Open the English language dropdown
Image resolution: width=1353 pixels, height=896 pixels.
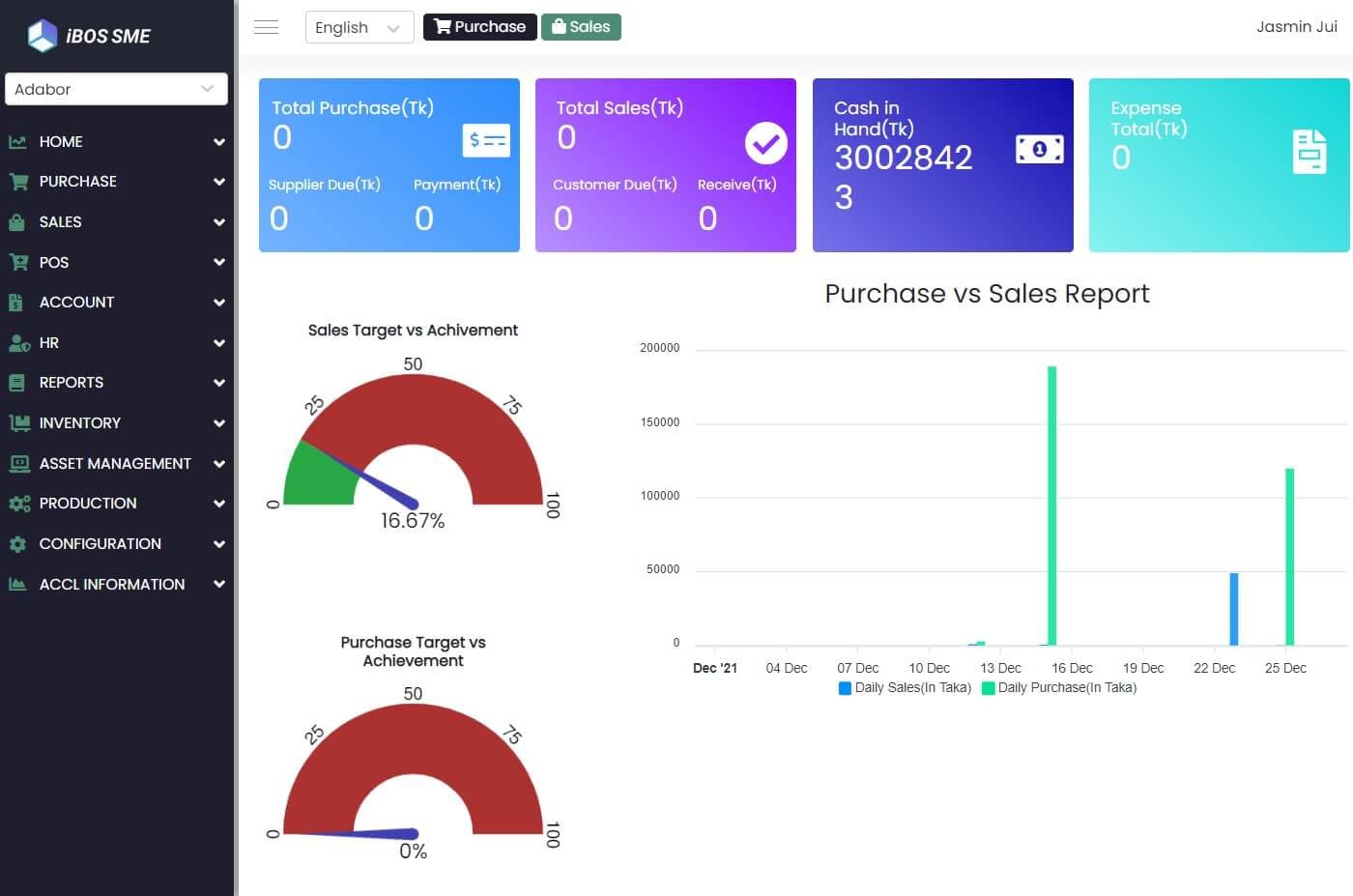pyautogui.click(x=359, y=27)
